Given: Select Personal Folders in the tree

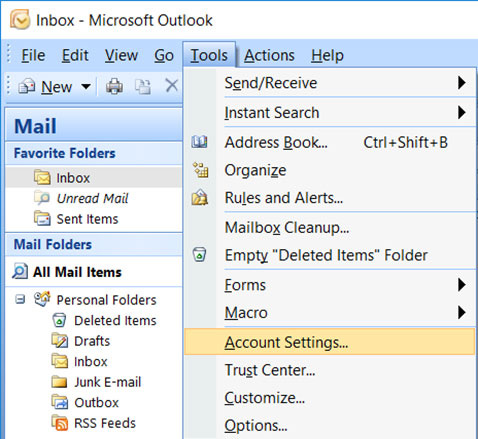Looking at the screenshot, I should tap(106, 300).
